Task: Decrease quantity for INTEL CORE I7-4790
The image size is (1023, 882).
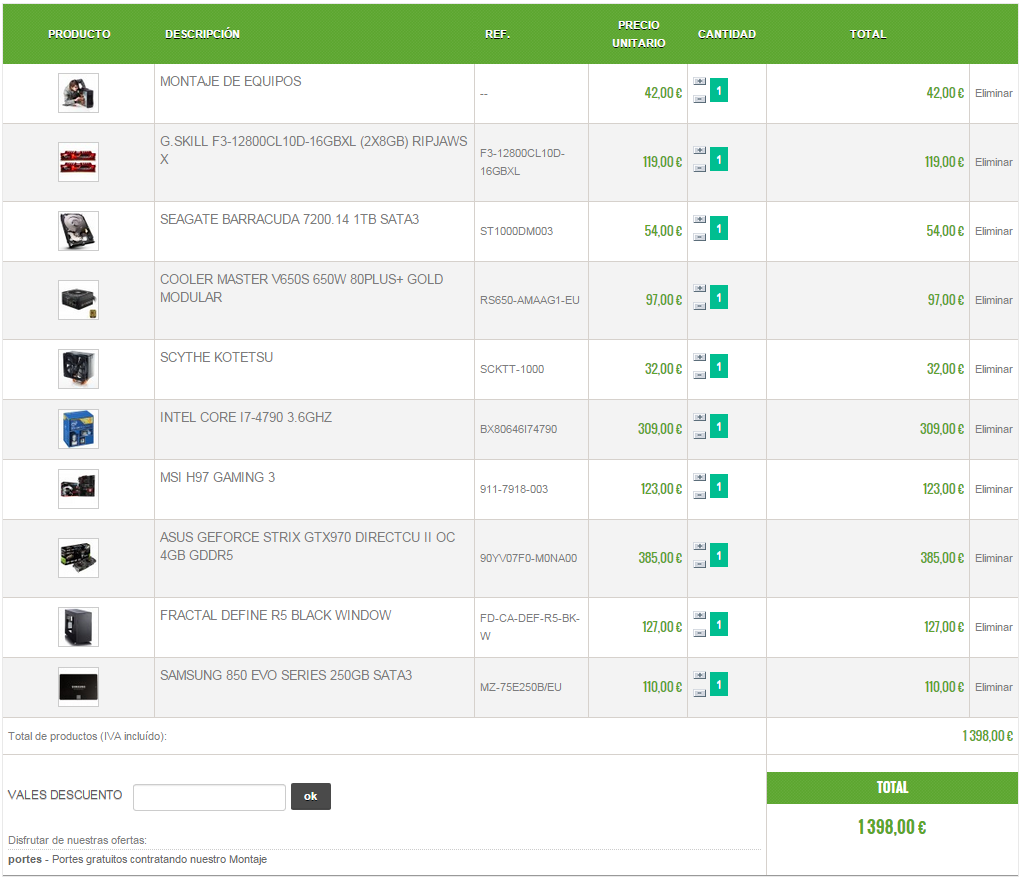Action: 699,436
